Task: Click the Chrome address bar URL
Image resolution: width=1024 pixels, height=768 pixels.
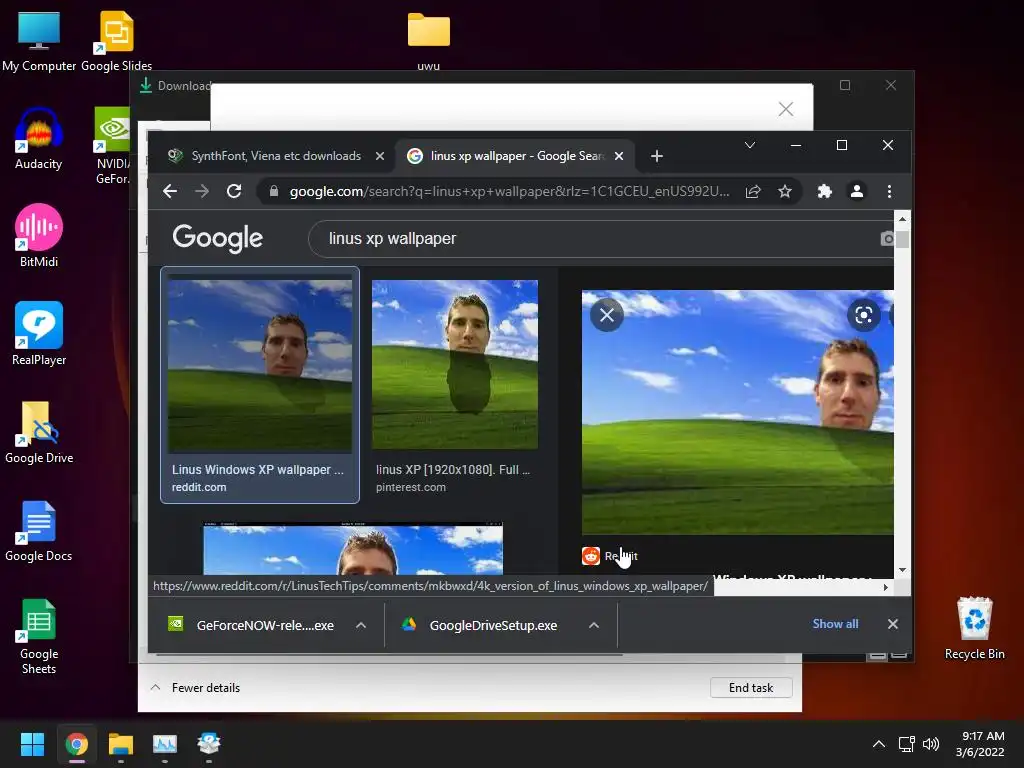Action: (x=509, y=191)
